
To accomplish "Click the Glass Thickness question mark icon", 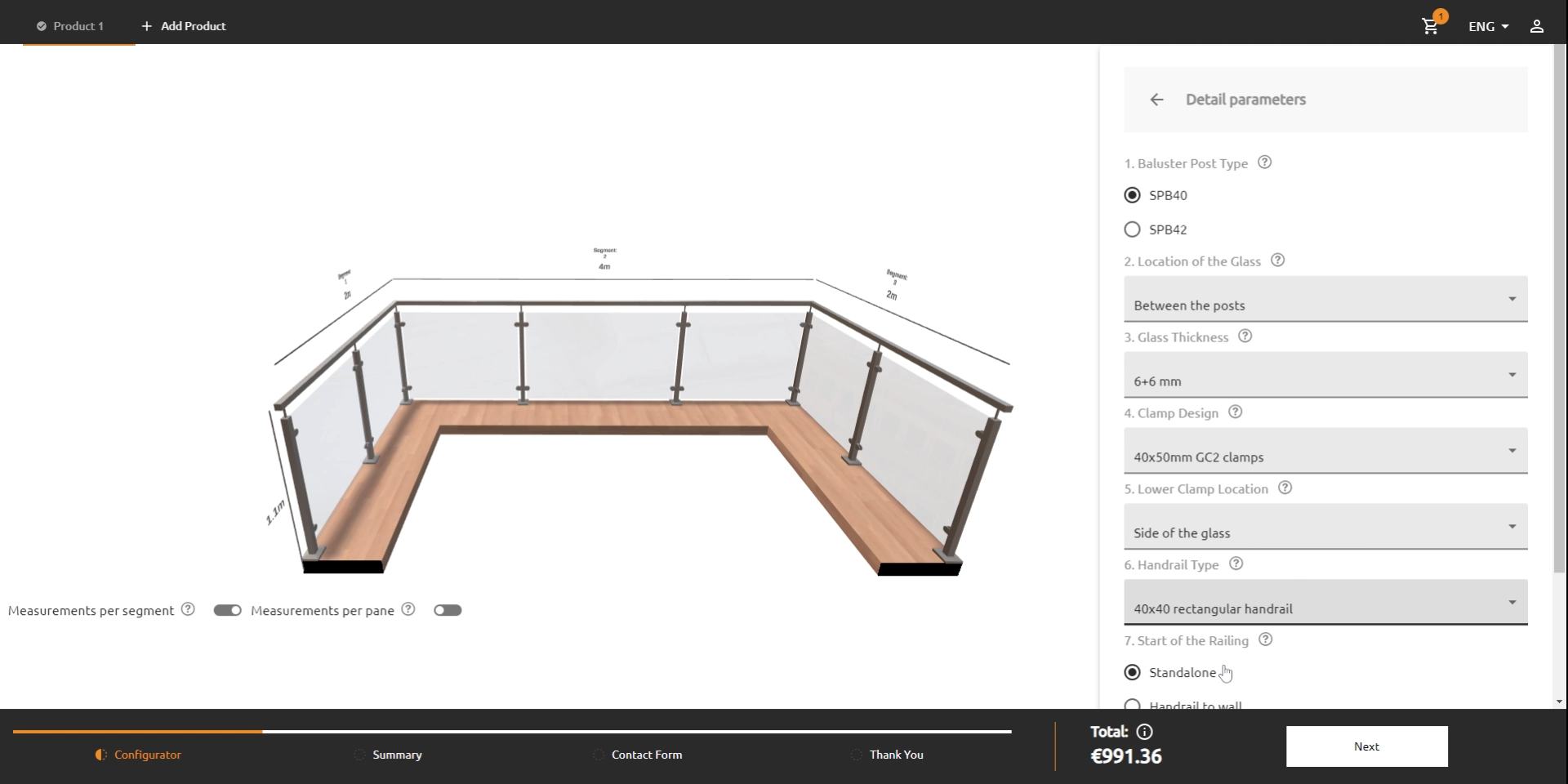I will click(1245, 336).
